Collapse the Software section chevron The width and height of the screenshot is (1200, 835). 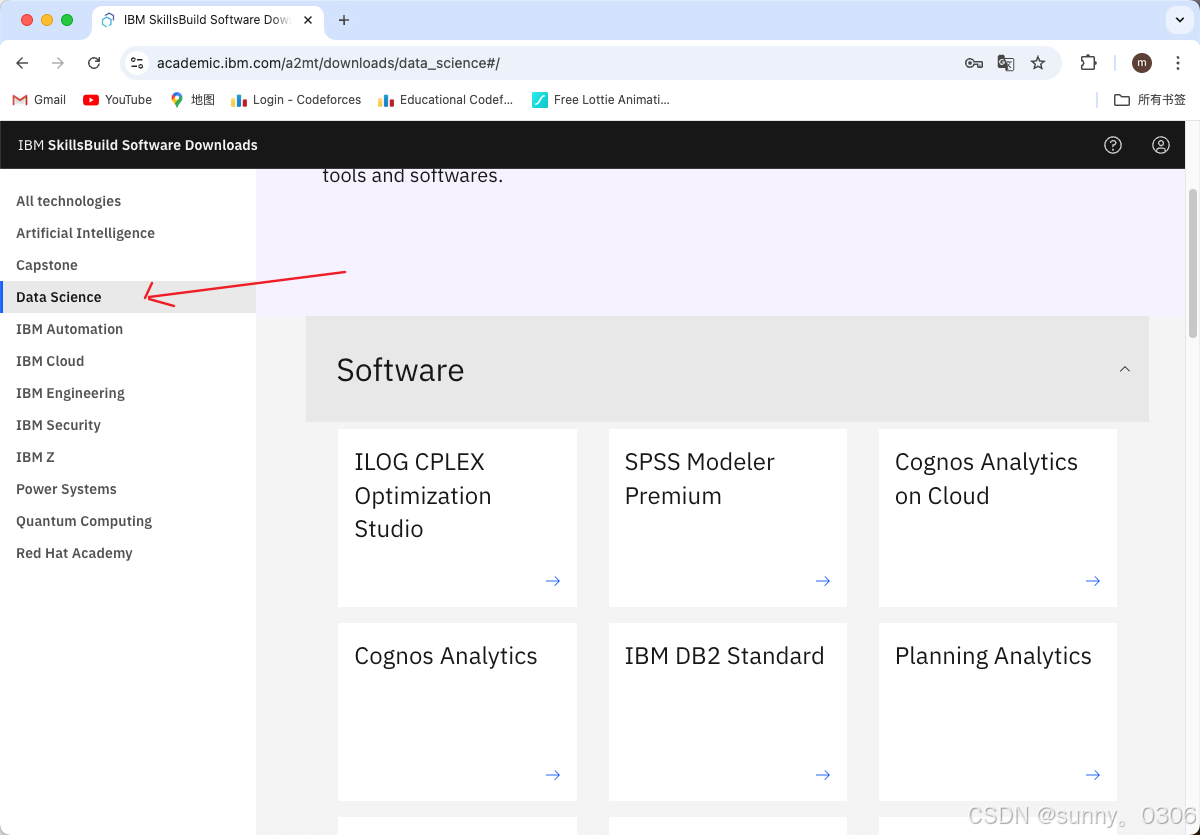click(1125, 369)
